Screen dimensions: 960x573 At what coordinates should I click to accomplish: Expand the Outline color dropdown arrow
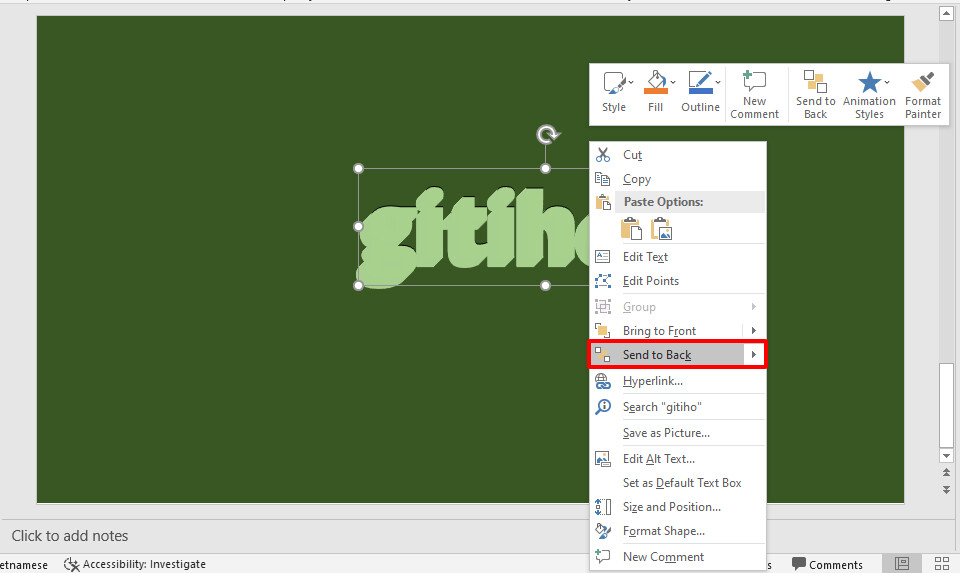[718, 82]
